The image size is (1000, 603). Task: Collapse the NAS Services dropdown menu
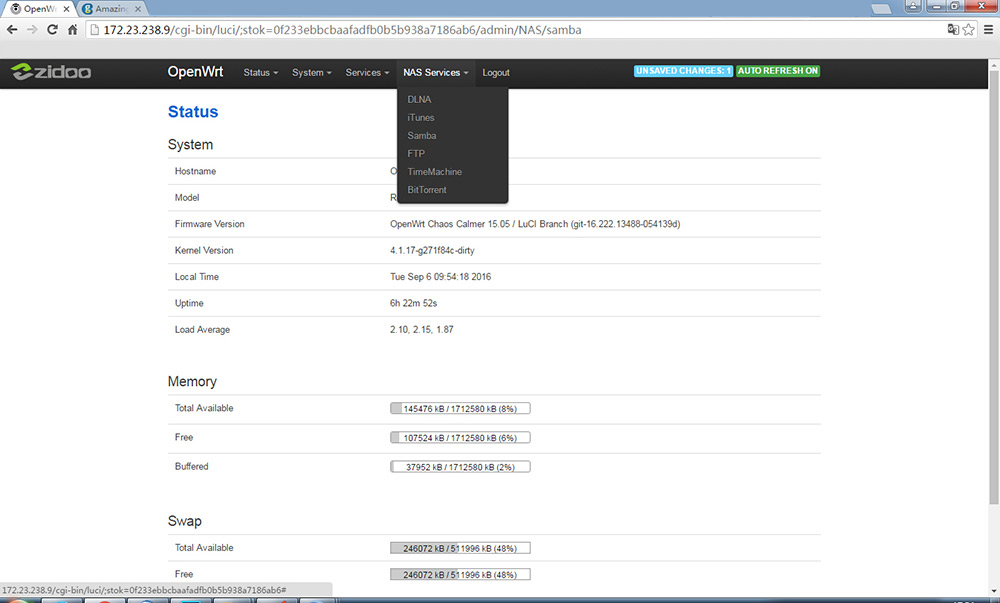[x=436, y=73]
